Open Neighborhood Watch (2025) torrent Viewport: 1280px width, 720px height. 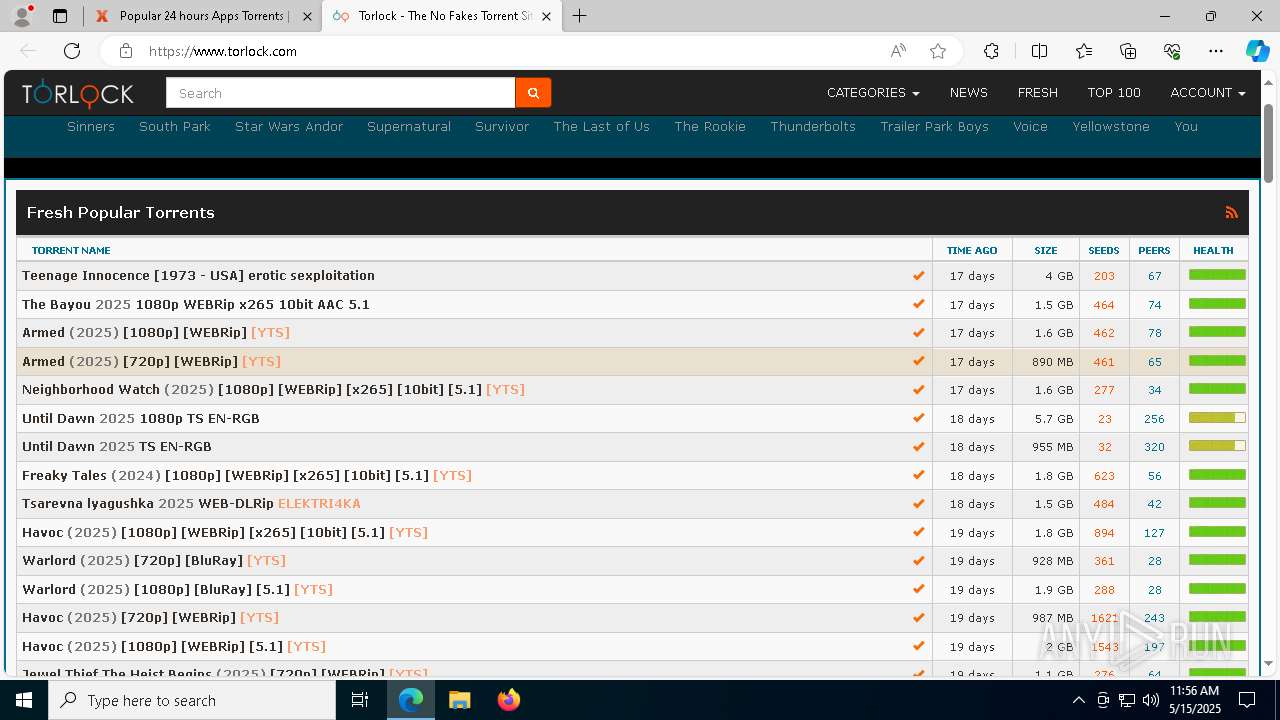(x=273, y=390)
